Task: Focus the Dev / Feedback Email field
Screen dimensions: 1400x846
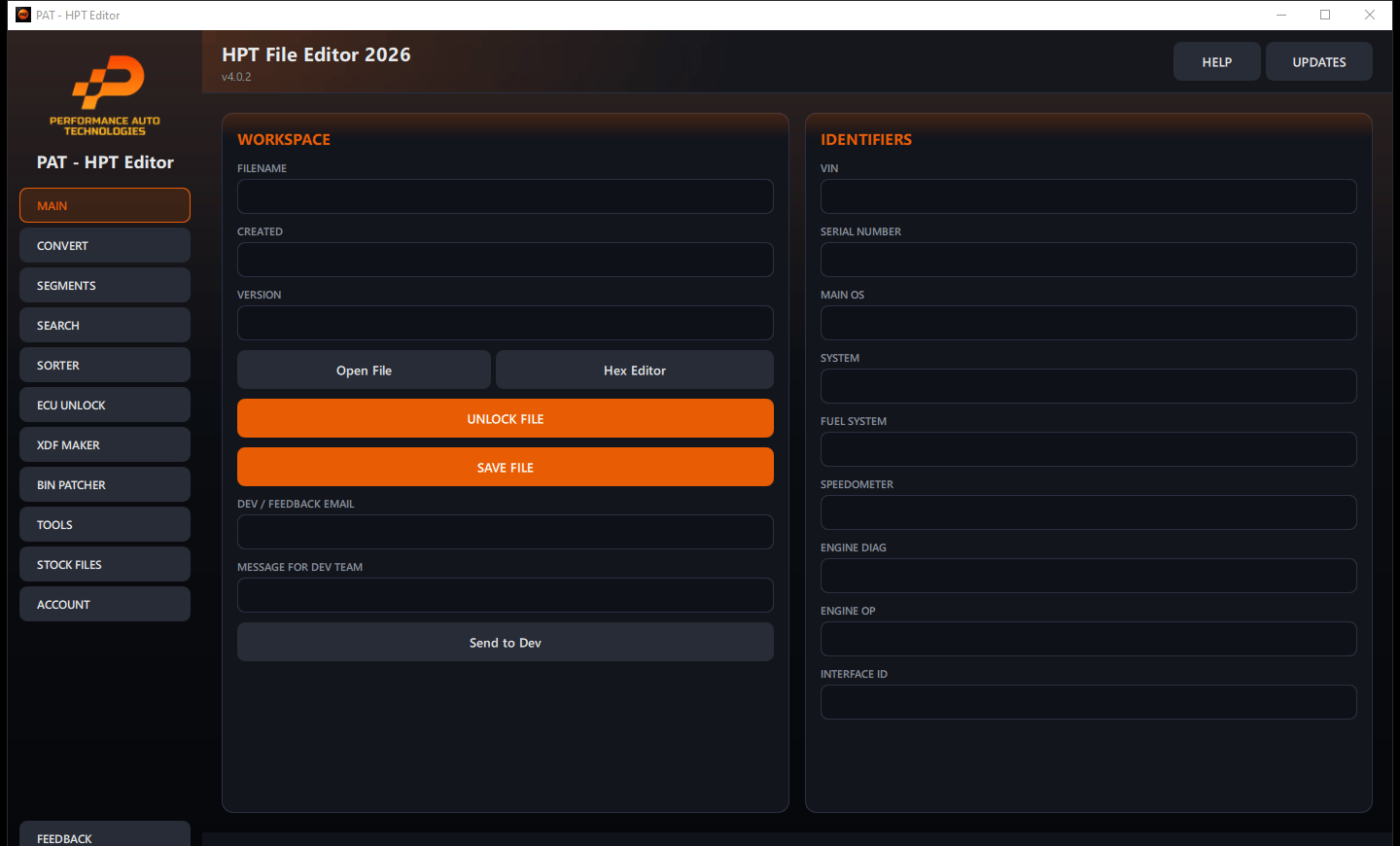Action: (506, 532)
